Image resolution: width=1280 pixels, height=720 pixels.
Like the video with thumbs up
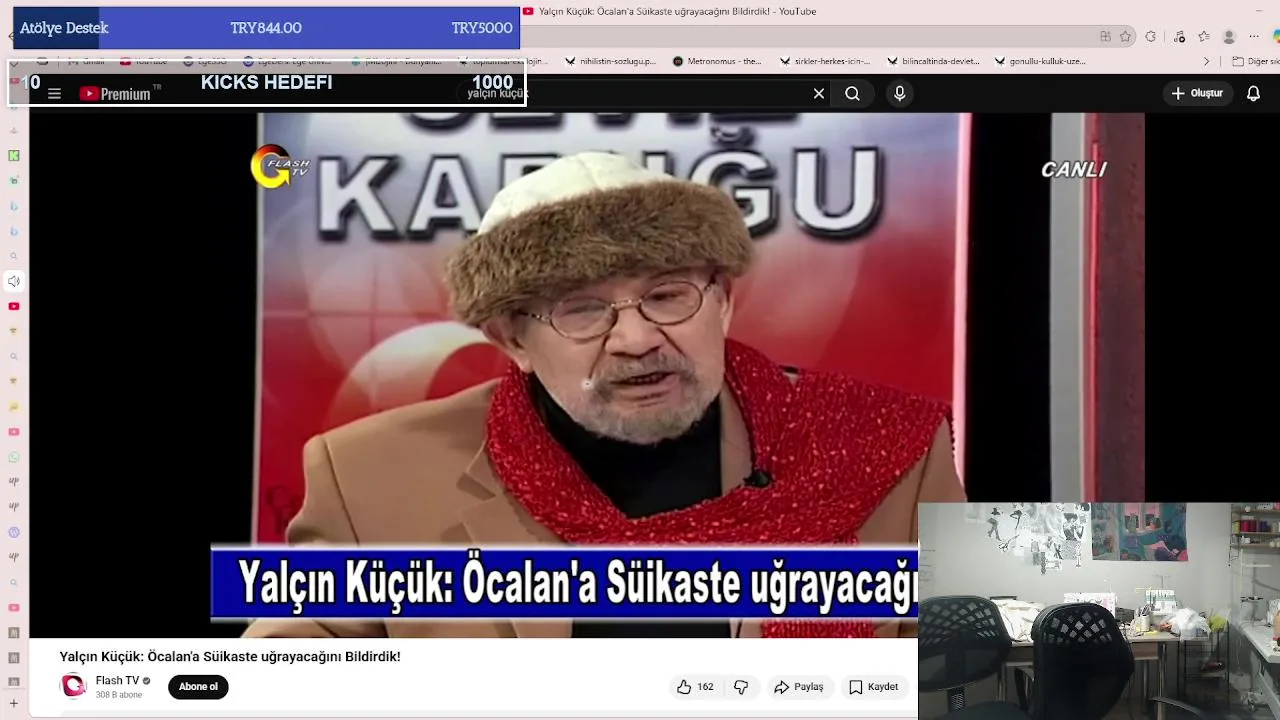coord(695,687)
